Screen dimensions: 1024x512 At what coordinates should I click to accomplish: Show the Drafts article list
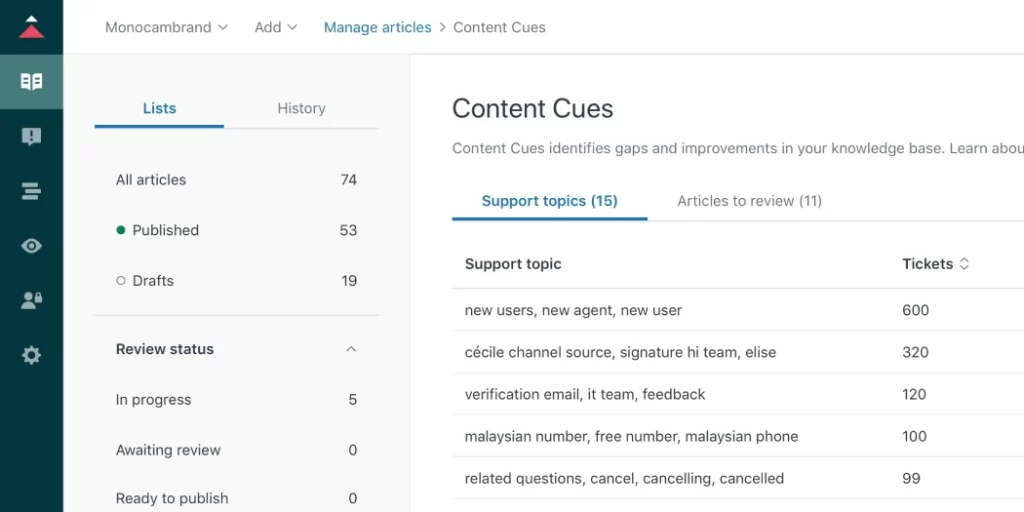[x=152, y=281]
